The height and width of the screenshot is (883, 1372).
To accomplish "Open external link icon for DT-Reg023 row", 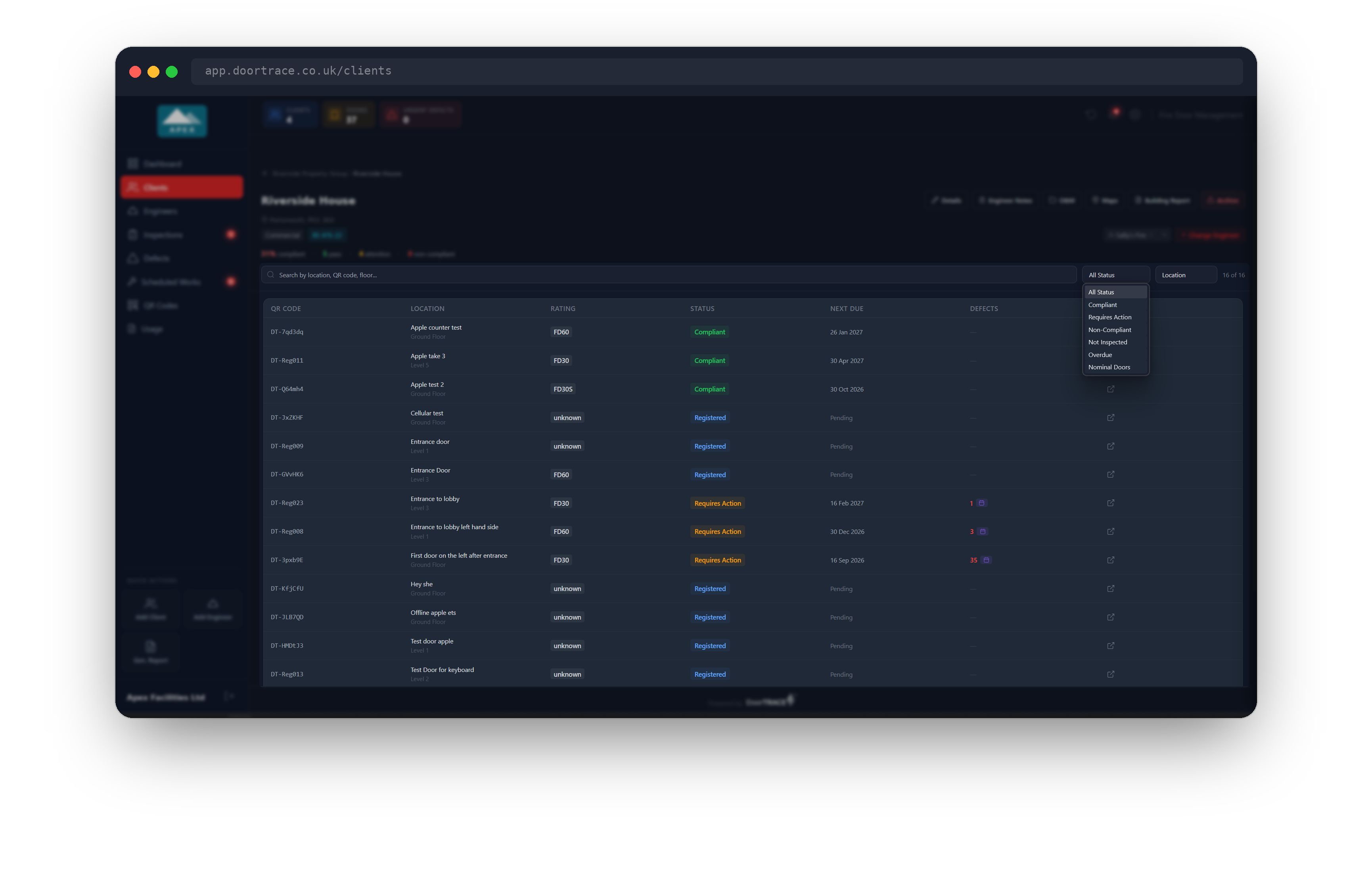I will (x=1110, y=503).
